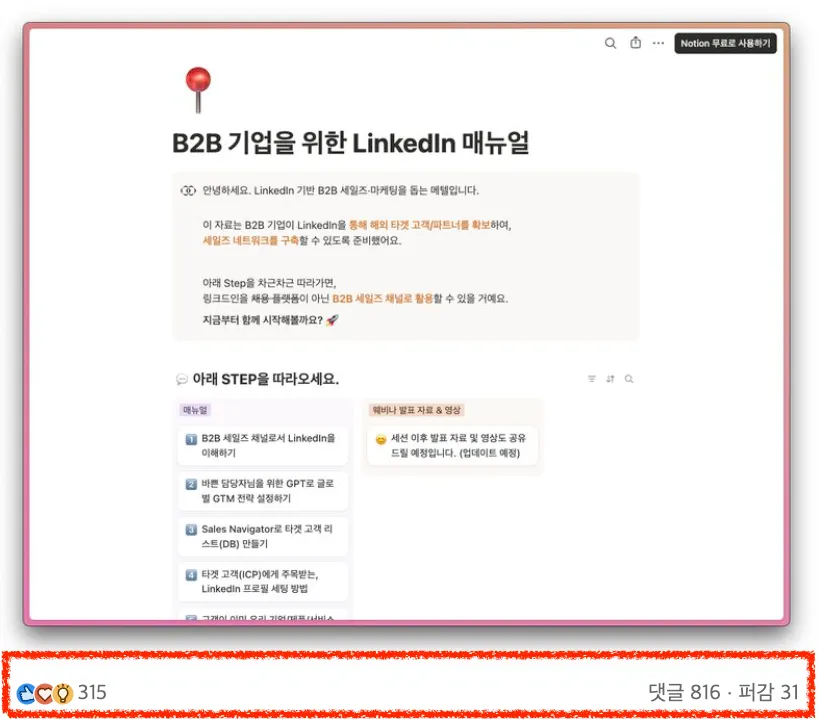Click the like reaction icon

point(26,693)
